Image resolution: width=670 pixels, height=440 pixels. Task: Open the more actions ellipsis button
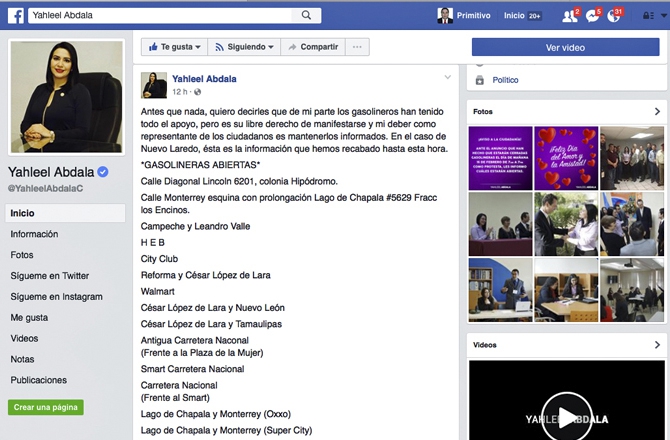tap(358, 47)
